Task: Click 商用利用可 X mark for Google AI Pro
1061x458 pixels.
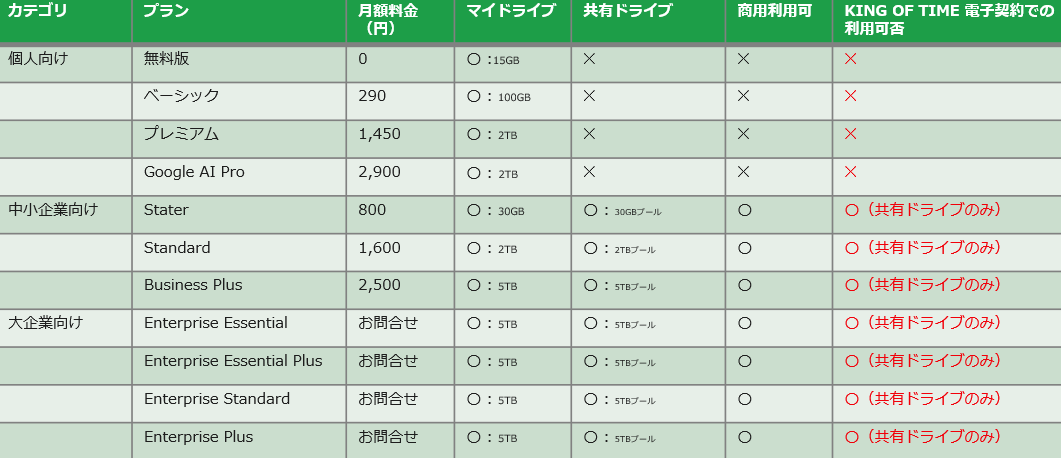Action: coord(743,173)
